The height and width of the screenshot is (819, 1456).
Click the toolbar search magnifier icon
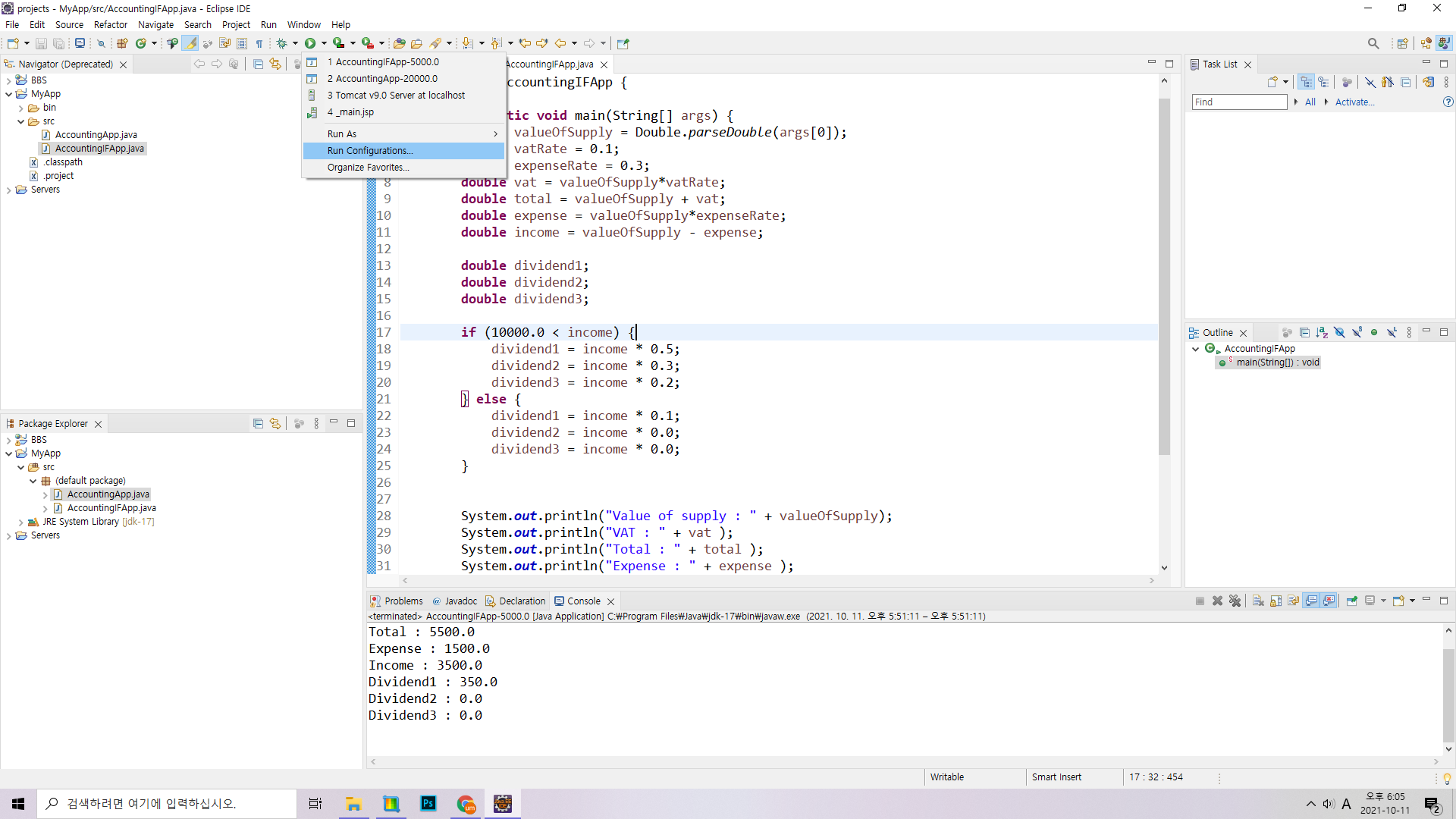[1373, 43]
